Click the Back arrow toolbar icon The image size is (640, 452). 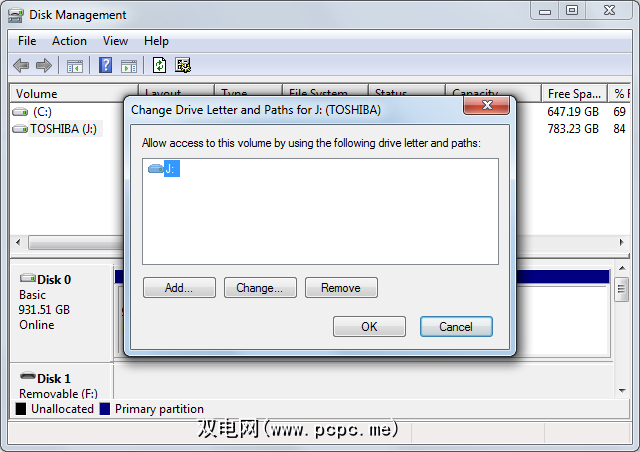tap(21, 65)
